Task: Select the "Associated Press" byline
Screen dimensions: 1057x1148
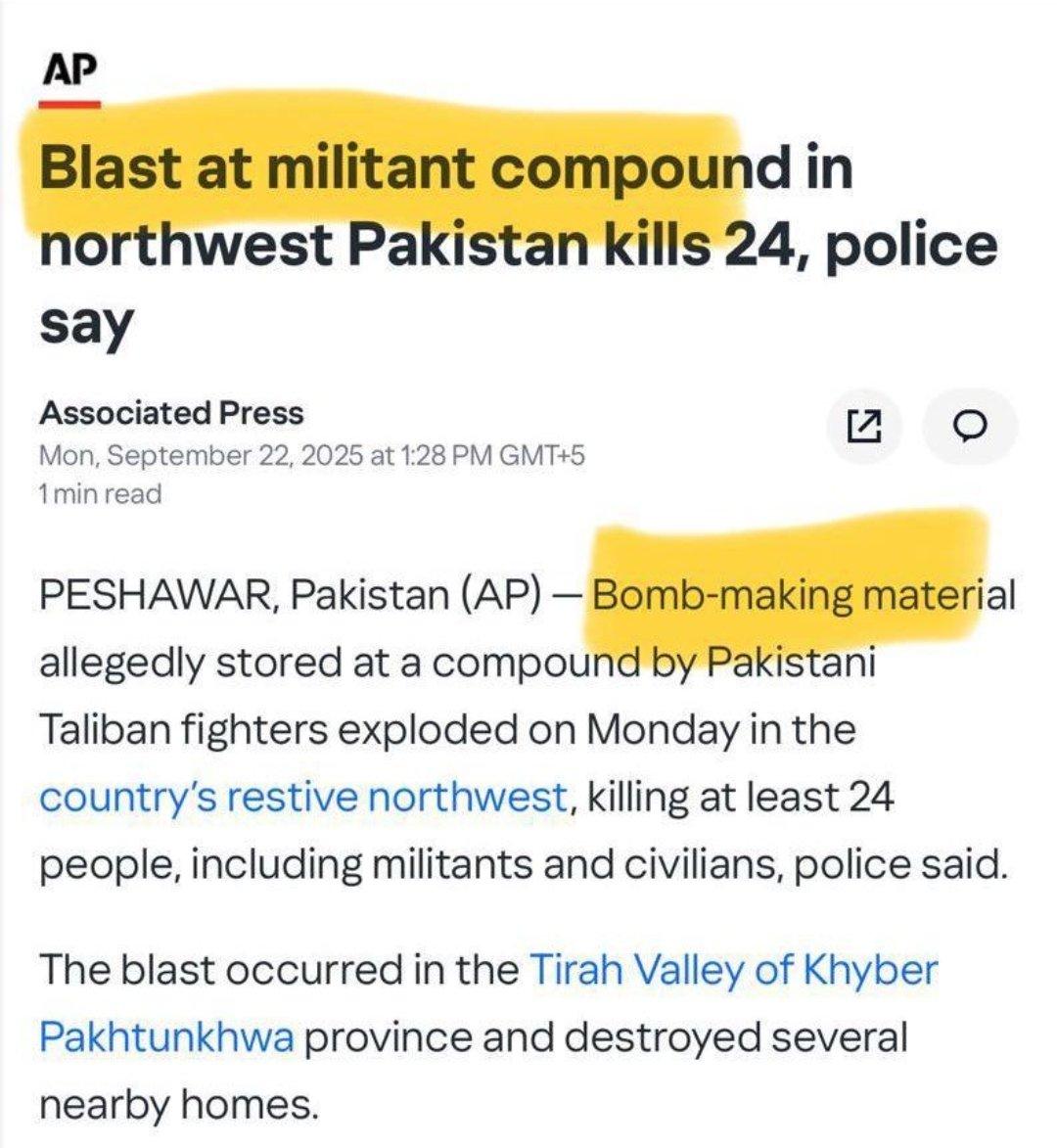Action: tap(171, 413)
